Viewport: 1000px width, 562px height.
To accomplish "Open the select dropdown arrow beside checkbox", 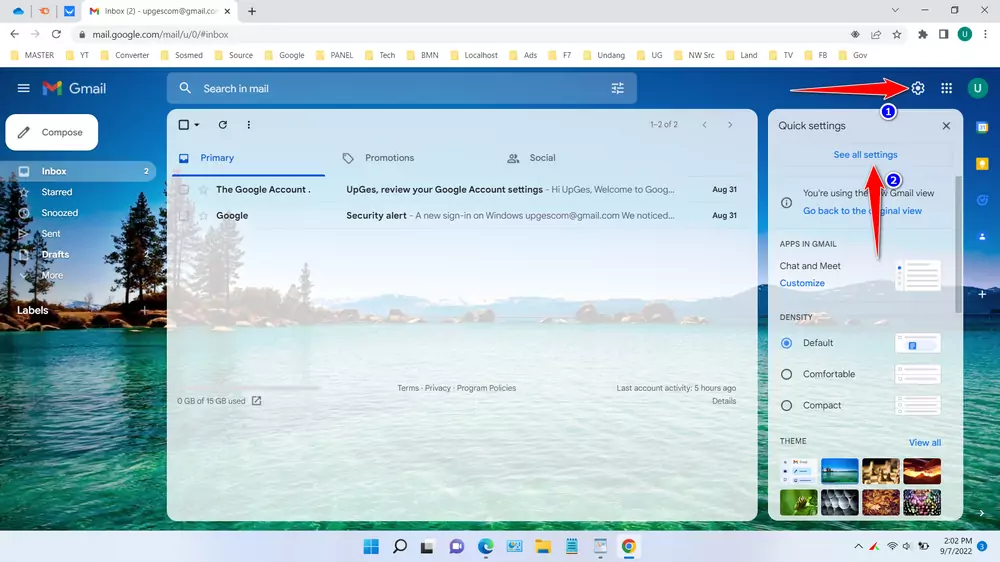I will point(197,124).
